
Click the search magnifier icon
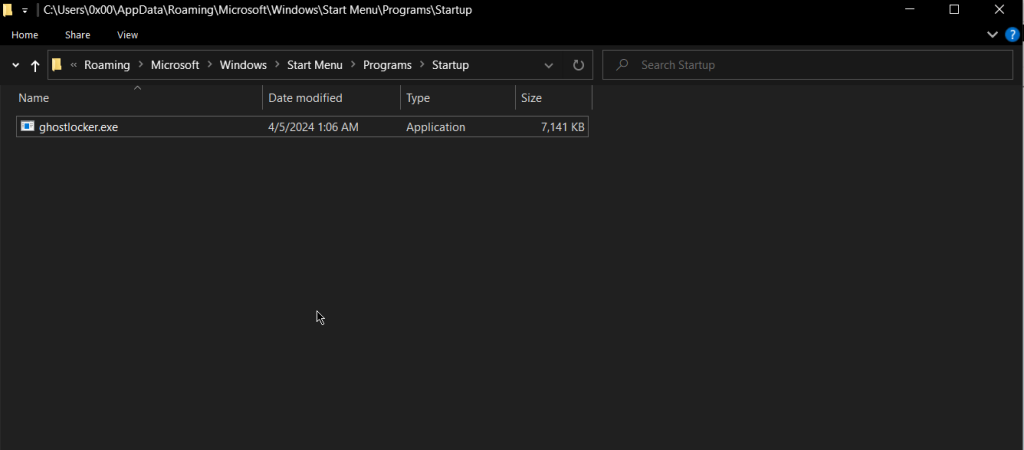[622, 65]
